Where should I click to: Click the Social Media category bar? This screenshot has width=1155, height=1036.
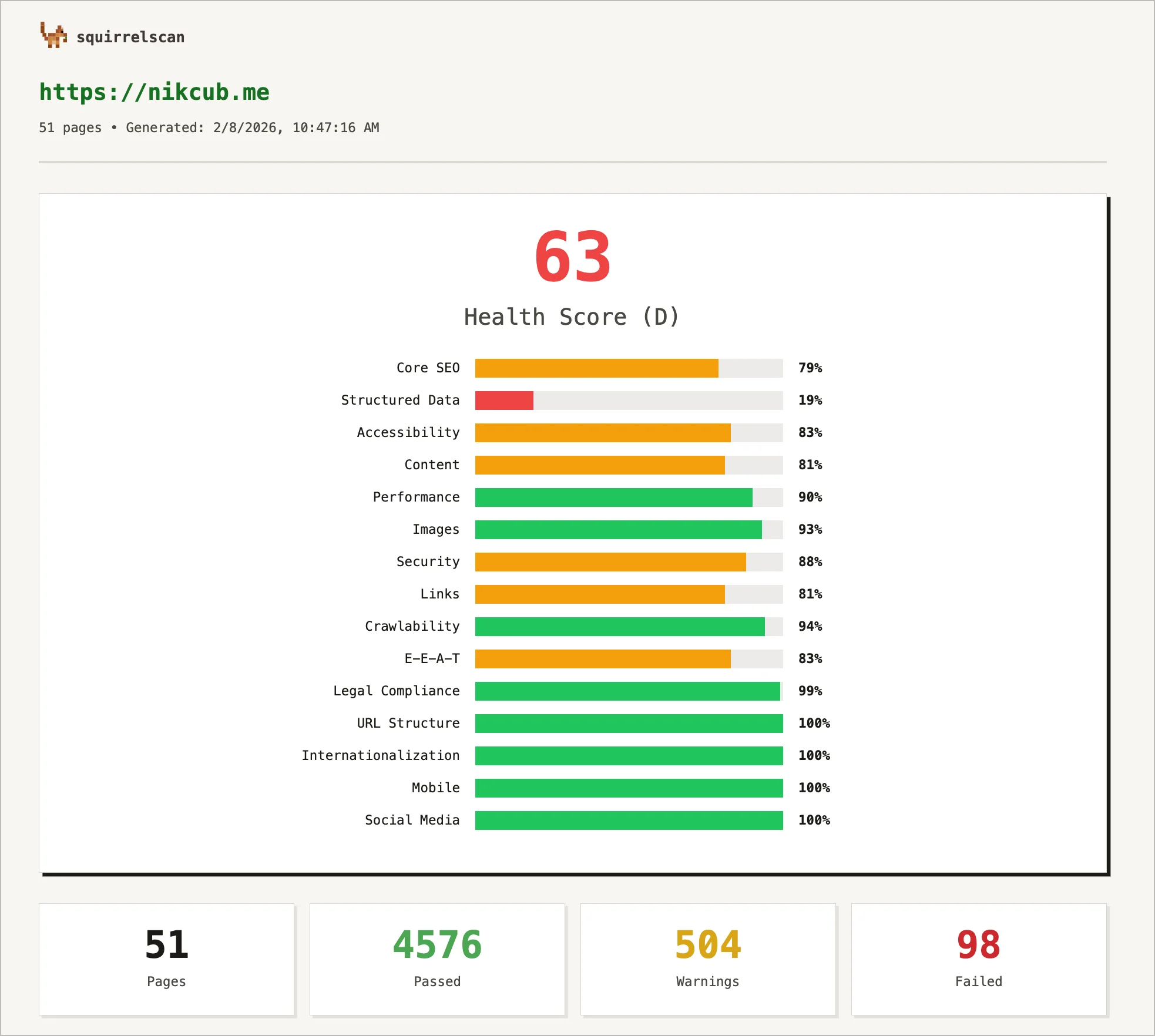[x=627, y=820]
